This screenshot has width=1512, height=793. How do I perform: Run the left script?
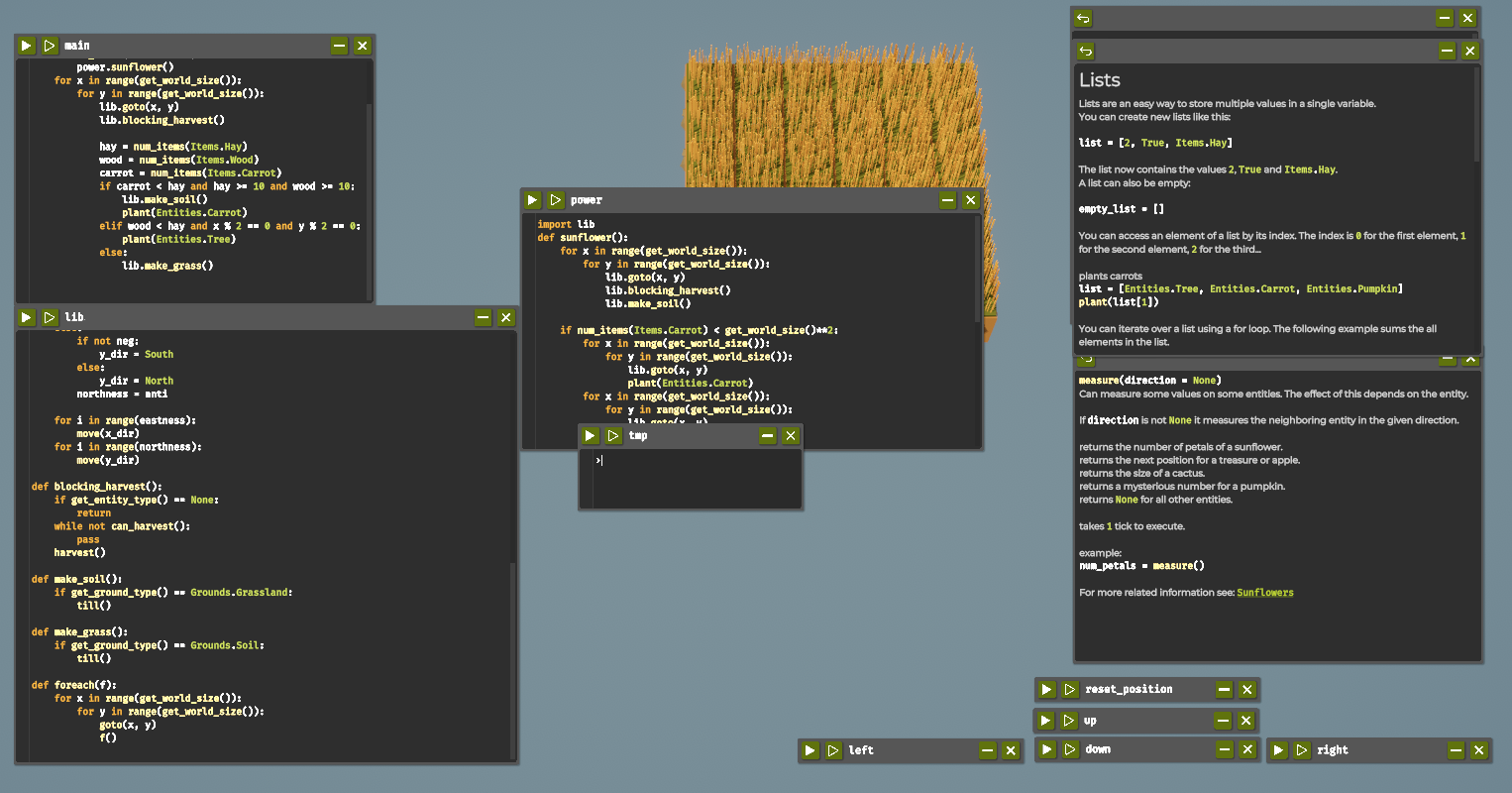click(810, 750)
